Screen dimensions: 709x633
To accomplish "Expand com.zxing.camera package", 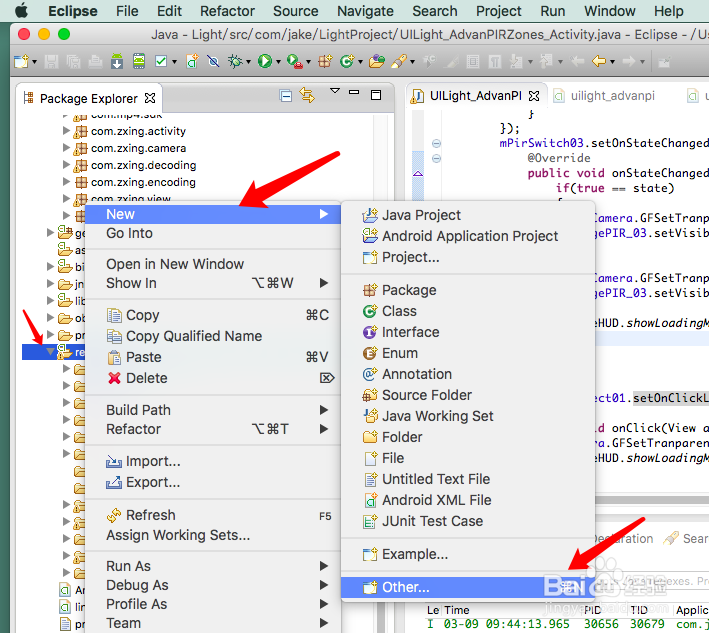I will coord(66,148).
